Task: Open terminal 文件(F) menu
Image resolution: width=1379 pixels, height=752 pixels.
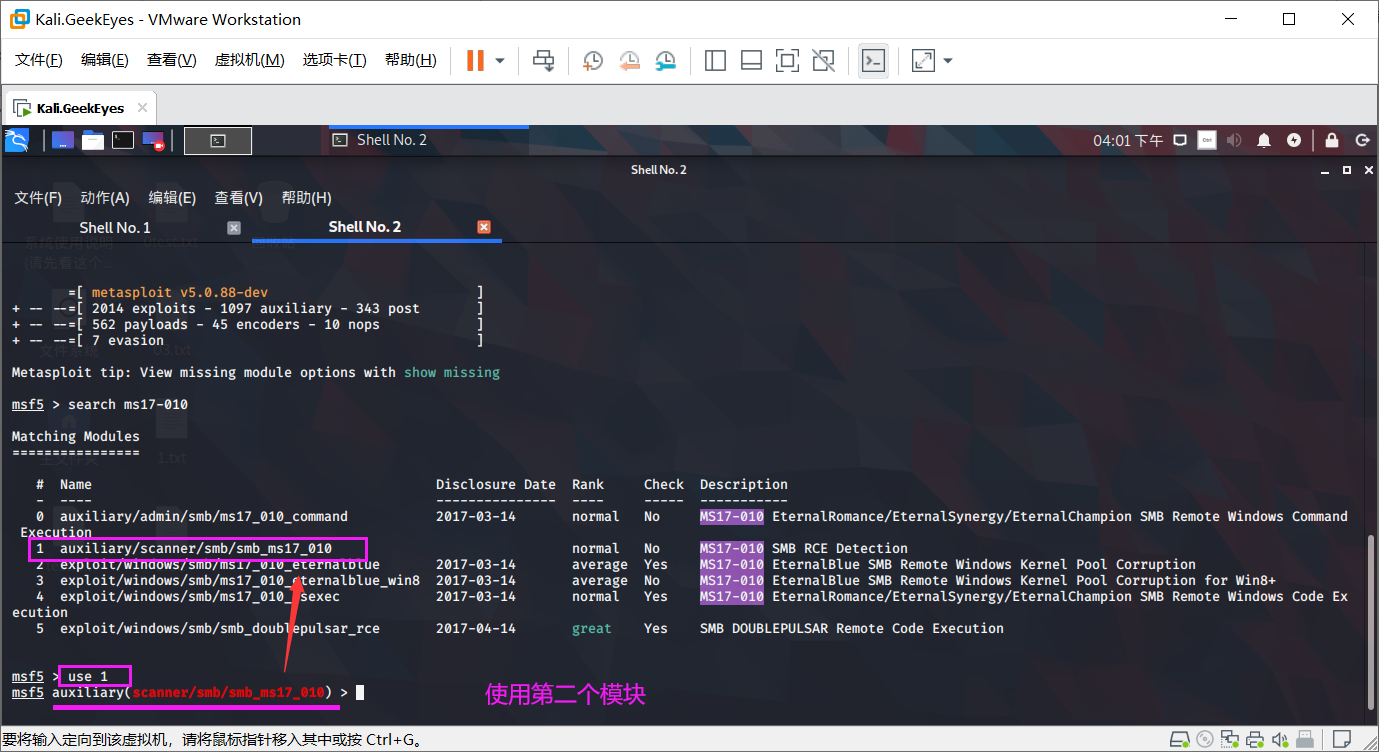Action: 38,198
